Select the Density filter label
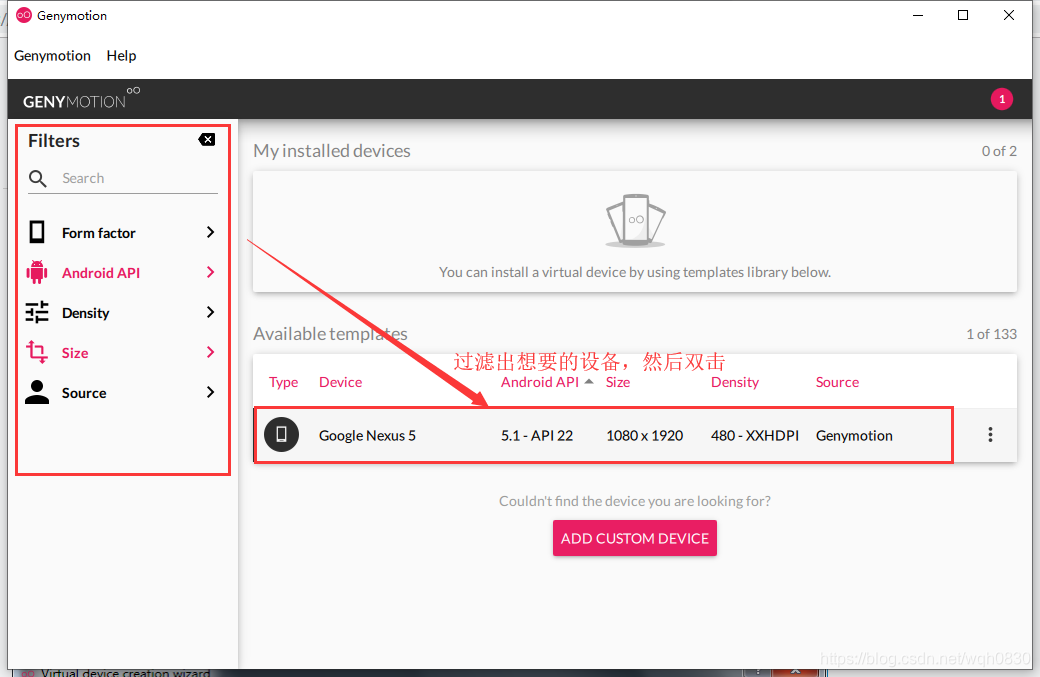 tap(86, 313)
